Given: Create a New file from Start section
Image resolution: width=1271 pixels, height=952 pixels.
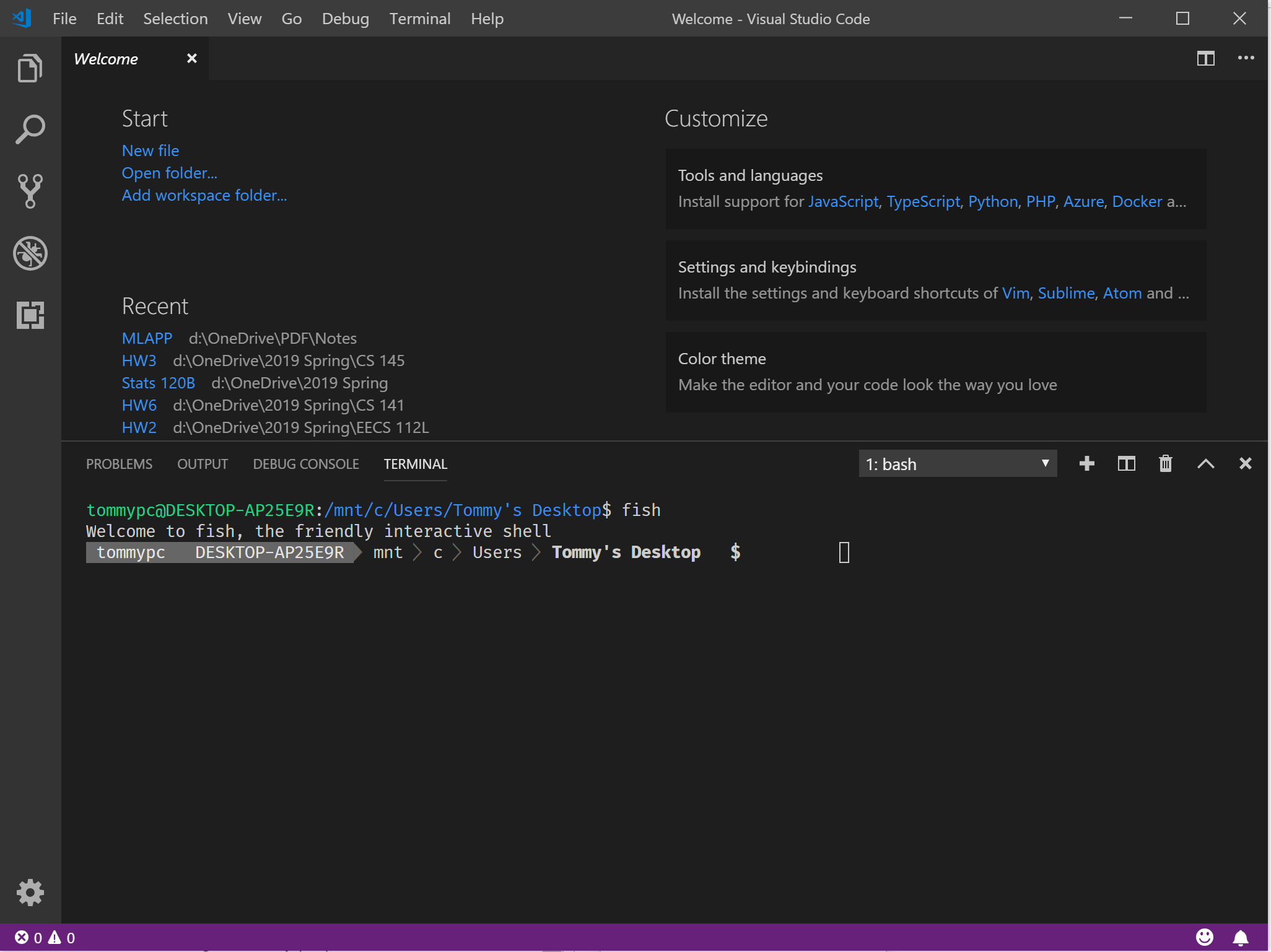Looking at the screenshot, I should click(x=150, y=150).
